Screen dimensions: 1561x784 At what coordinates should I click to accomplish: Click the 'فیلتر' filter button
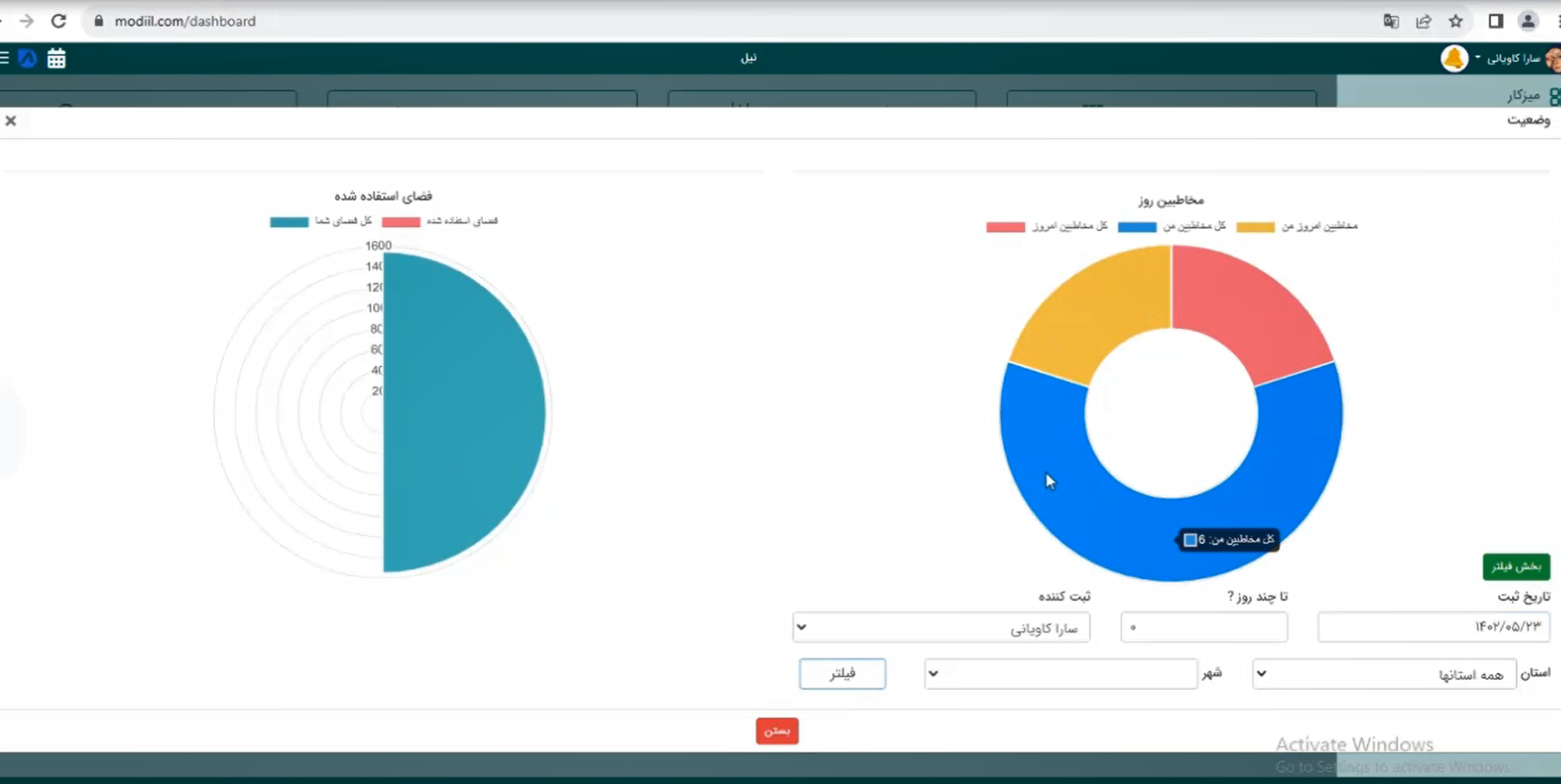[842, 674]
